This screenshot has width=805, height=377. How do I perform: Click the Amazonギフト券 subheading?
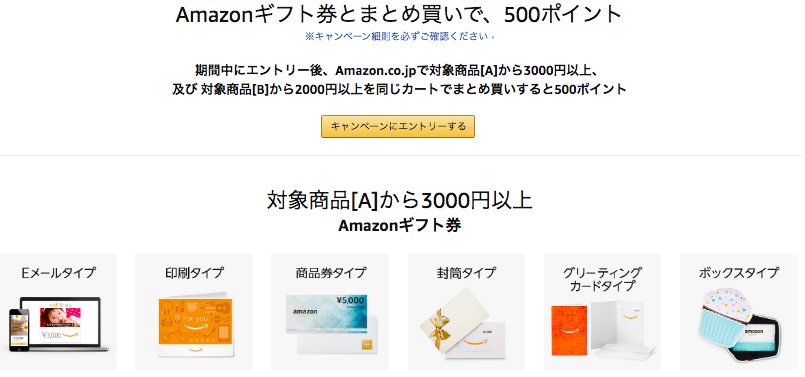point(399,225)
